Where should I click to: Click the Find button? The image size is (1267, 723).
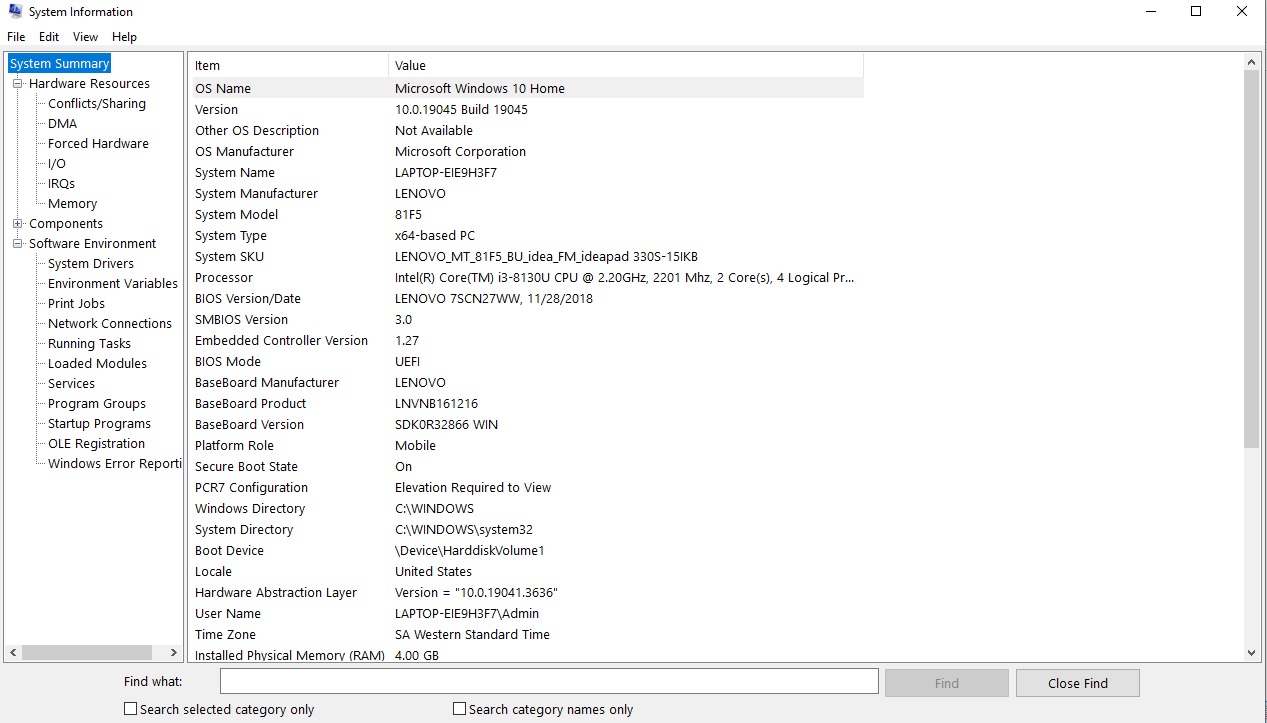click(x=946, y=683)
